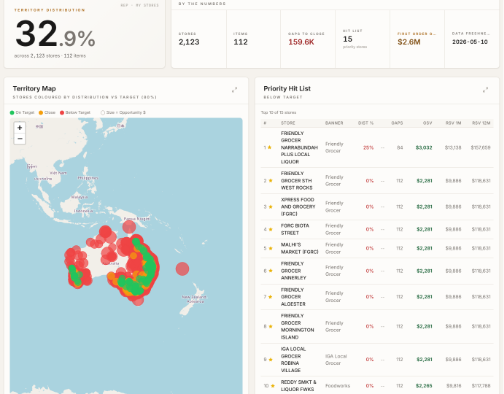Open the Gaps to Close 159.6K card
This screenshot has width=504, height=394.
[x=308, y=39]
